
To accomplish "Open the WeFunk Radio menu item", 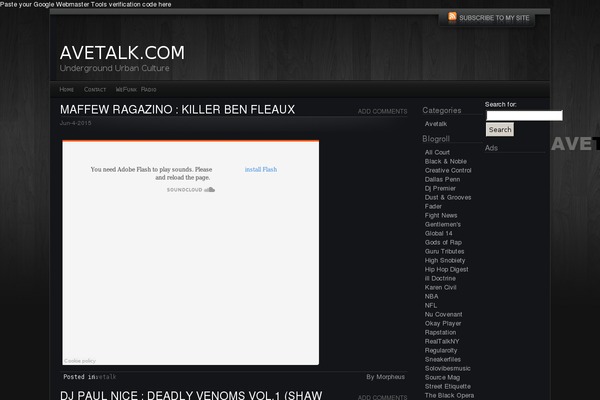I will 136,90.
